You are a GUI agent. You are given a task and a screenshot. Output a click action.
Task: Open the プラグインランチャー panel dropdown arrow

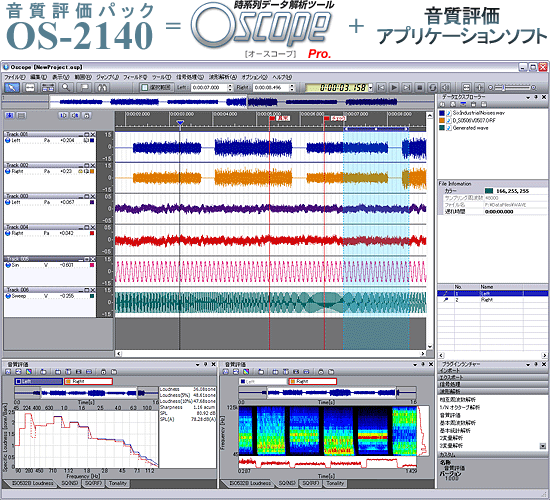(x=528, y=365)
